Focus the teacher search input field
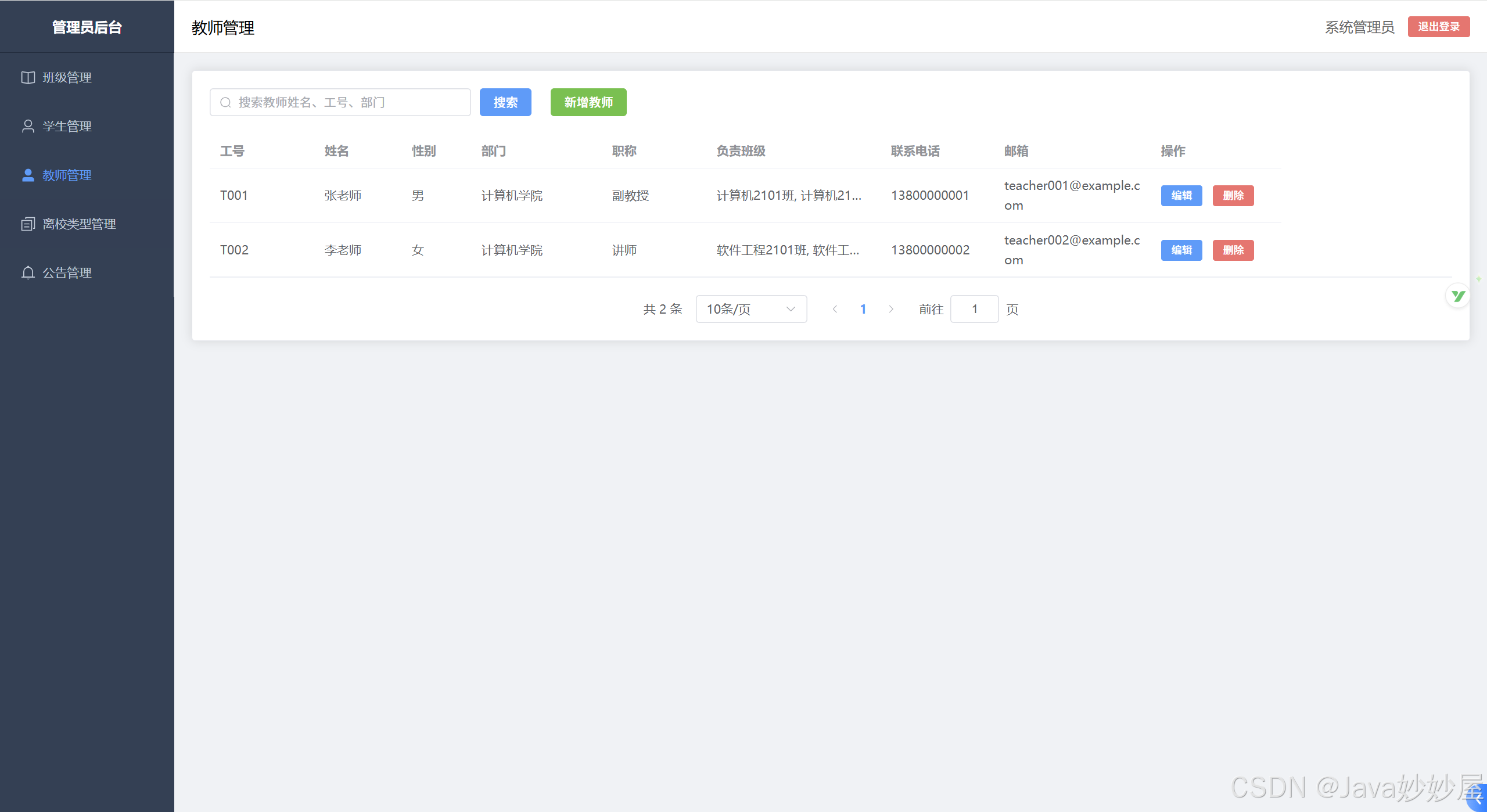Image resolution: width=1487 pixels, height=812 pixels. tap(340, 103)
